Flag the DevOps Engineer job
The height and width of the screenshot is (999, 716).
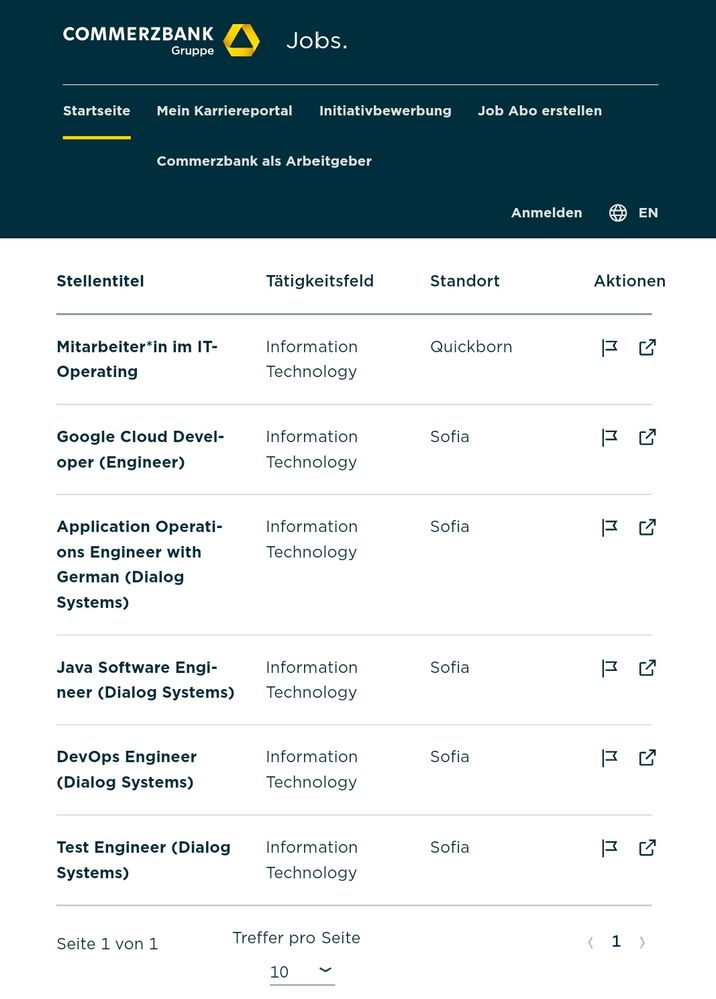(x=610, y=758)
